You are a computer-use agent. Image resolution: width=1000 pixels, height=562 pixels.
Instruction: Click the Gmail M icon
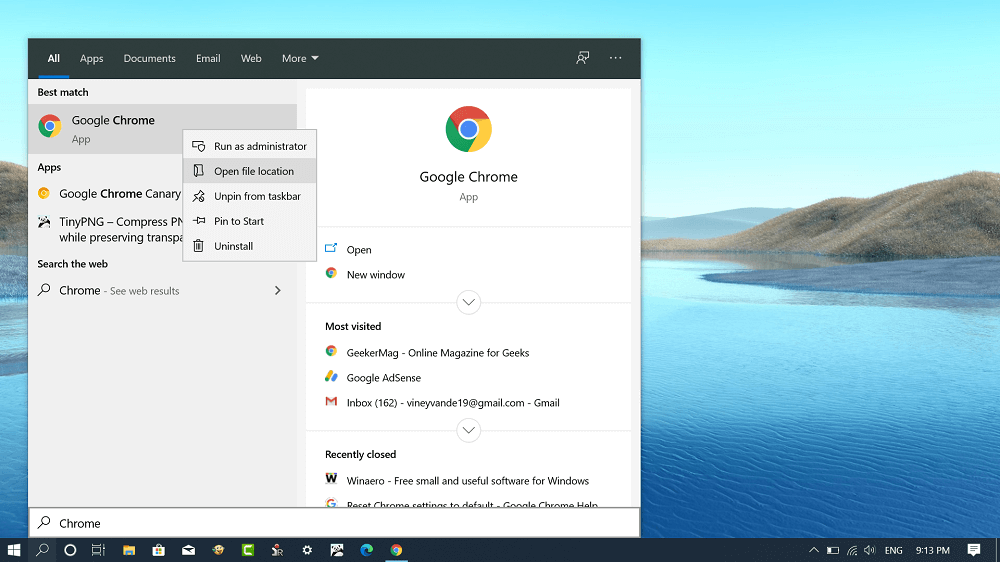[x=331, y=401]
